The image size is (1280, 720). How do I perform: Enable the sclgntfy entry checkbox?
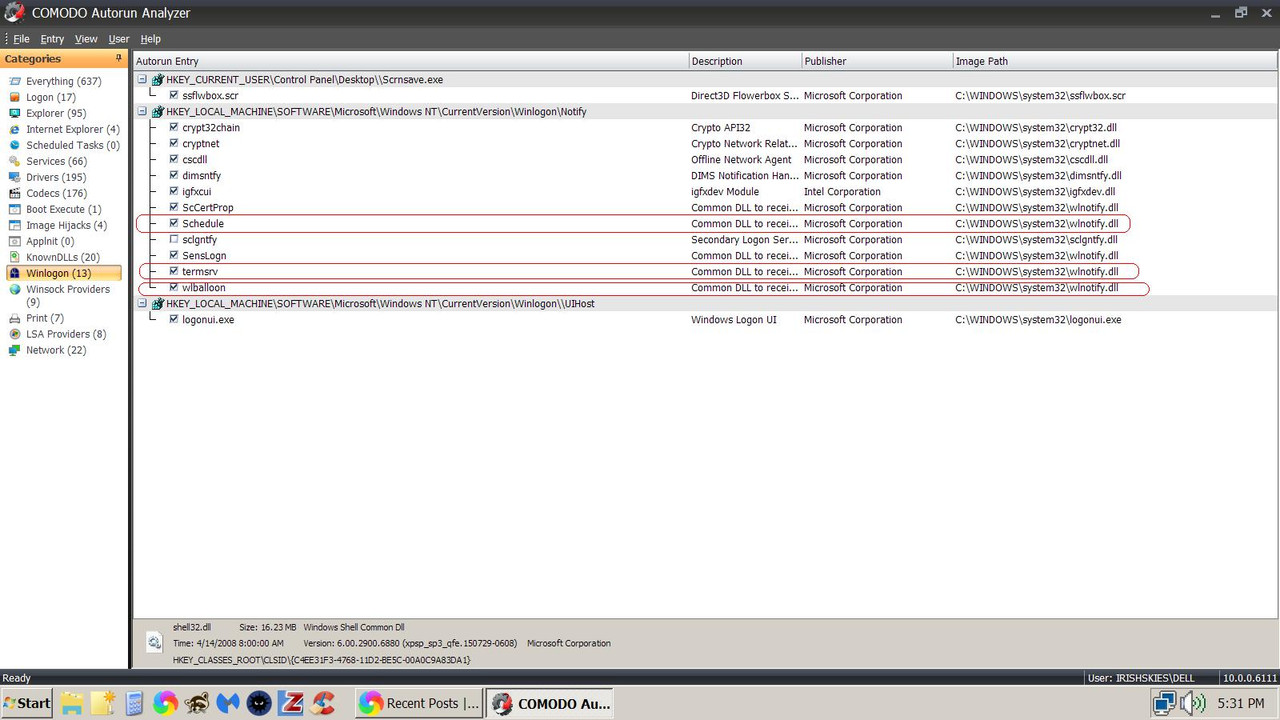174,239
